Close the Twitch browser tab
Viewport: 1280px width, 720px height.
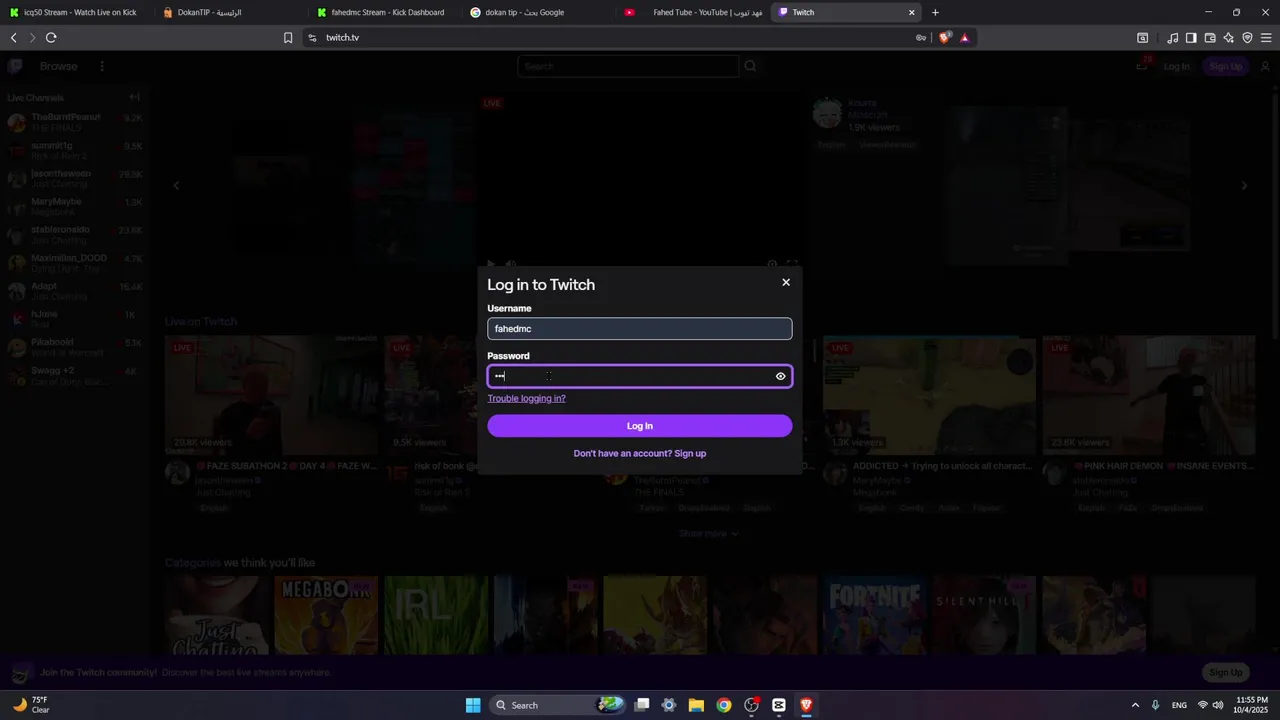coord(912,13)
